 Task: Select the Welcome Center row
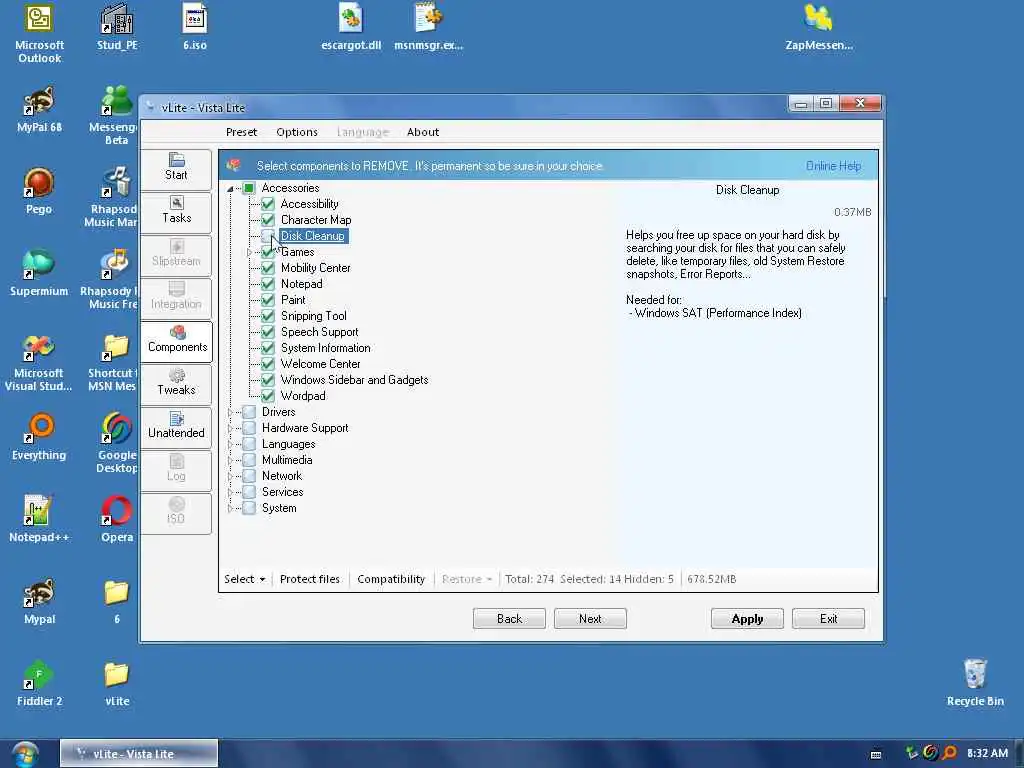(320, 364)
